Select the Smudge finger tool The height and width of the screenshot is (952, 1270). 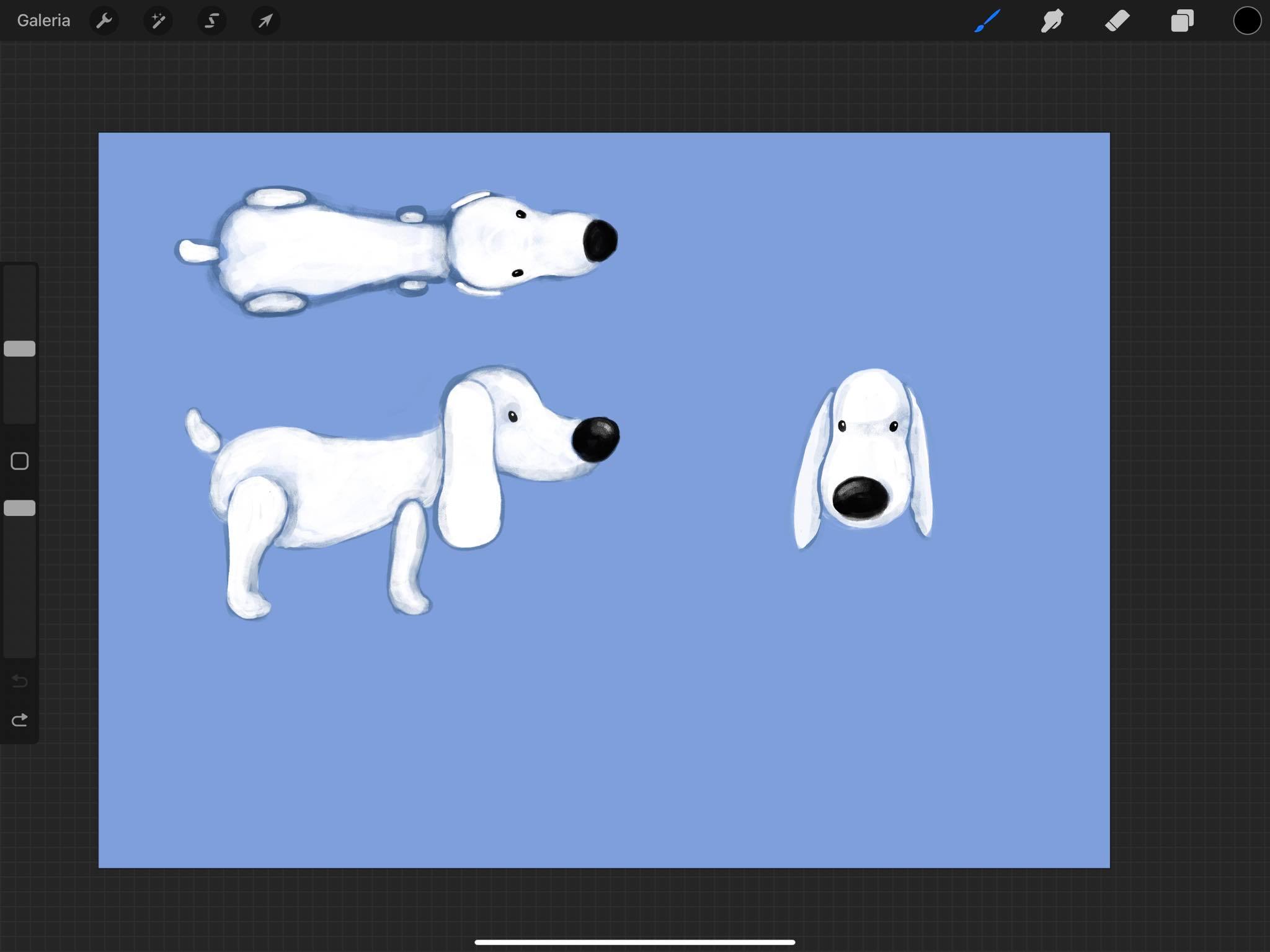click(1052, 21)
